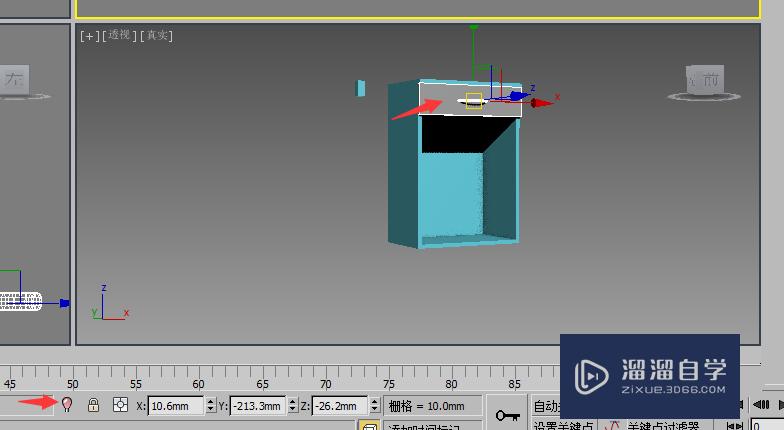Click the key mode curve icon beside 关键点过滤器
This screenshot has height=430, width=784.
tap(611, 426)
